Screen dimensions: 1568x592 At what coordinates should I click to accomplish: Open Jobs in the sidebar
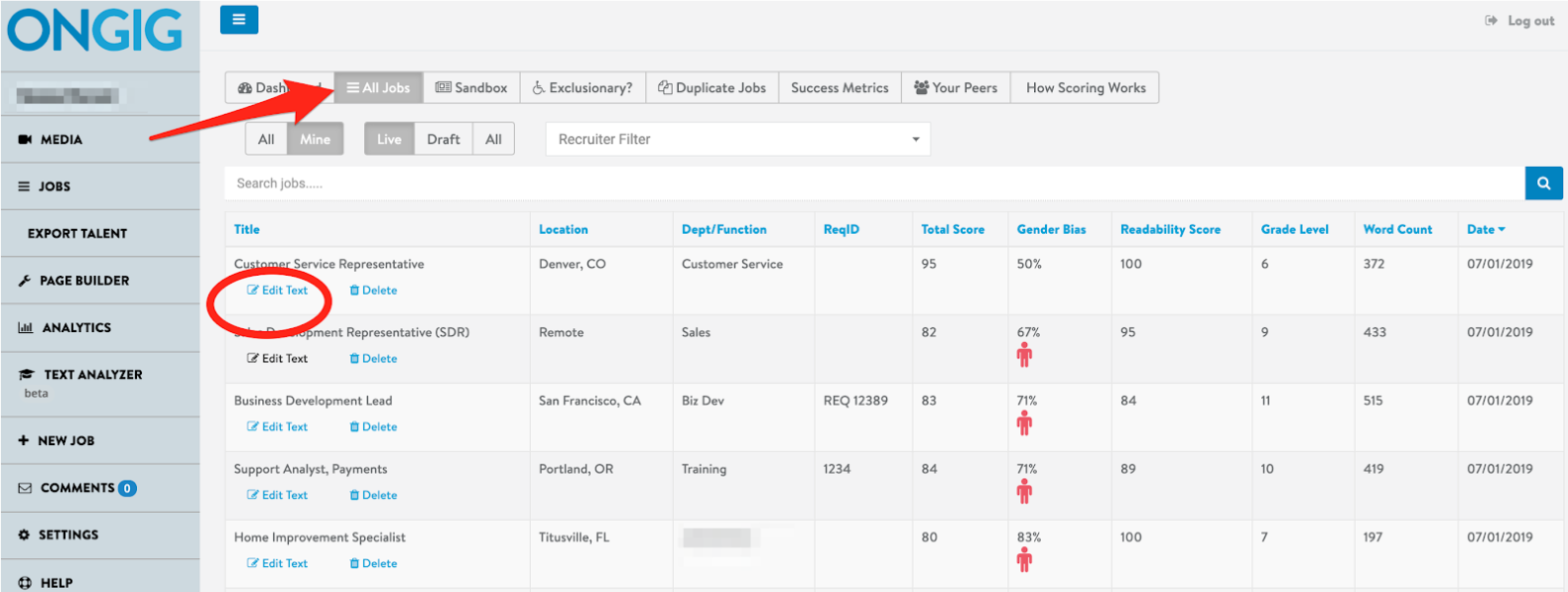[99, 186]
